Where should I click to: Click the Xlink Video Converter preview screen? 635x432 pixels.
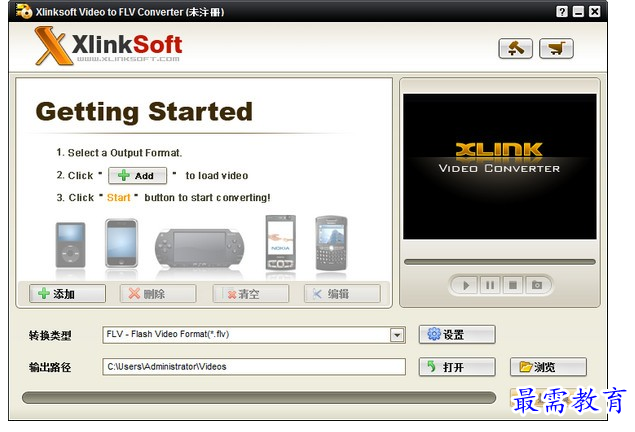(500, 166)
